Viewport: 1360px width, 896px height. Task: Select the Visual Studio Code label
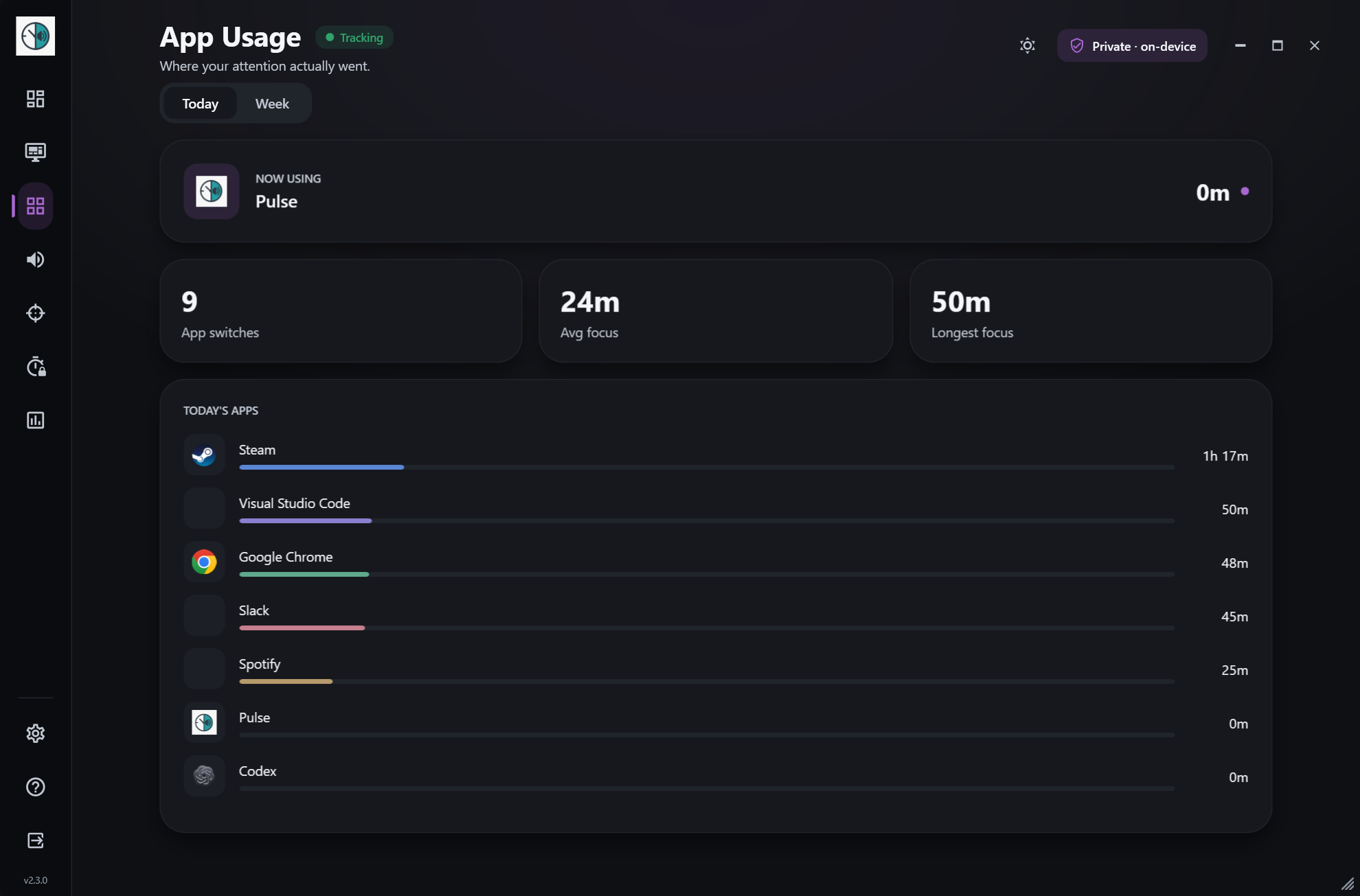pyautogui.click(x=294, y=503)
